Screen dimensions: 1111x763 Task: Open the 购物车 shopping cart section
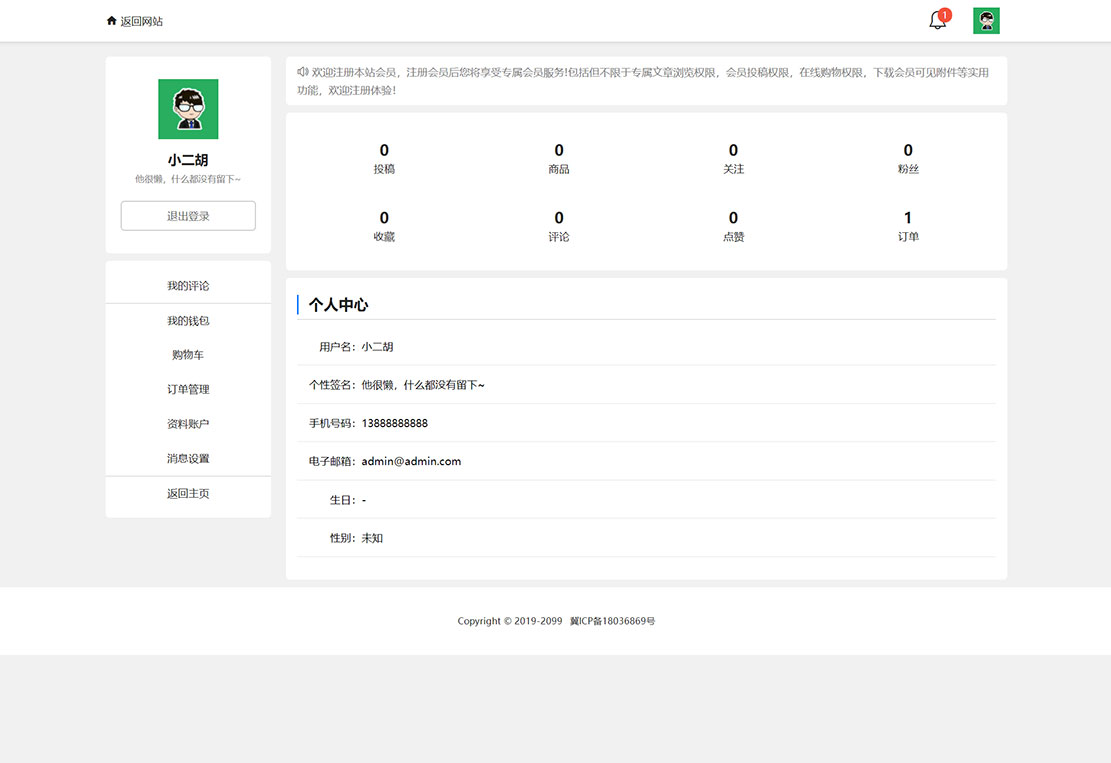pos(187,354)
